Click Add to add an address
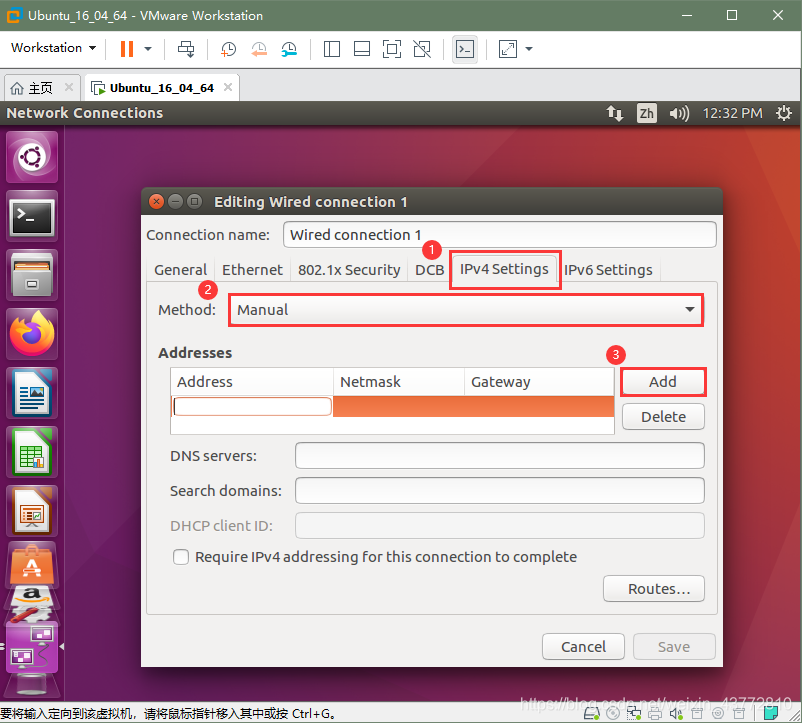This screenshot has height=723, width=802. tap(663, 381)
